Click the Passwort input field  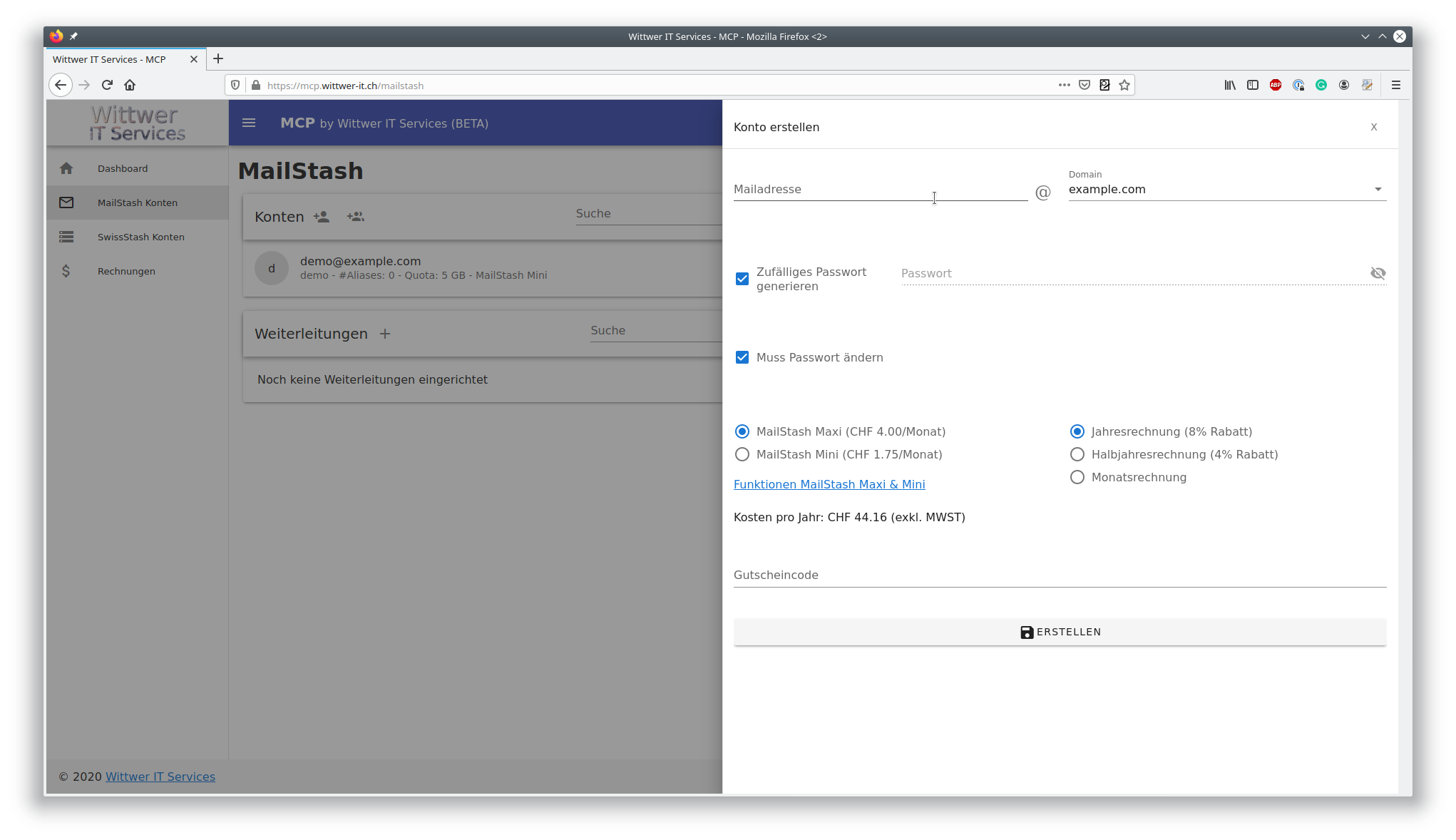[x=1132, y=273]
